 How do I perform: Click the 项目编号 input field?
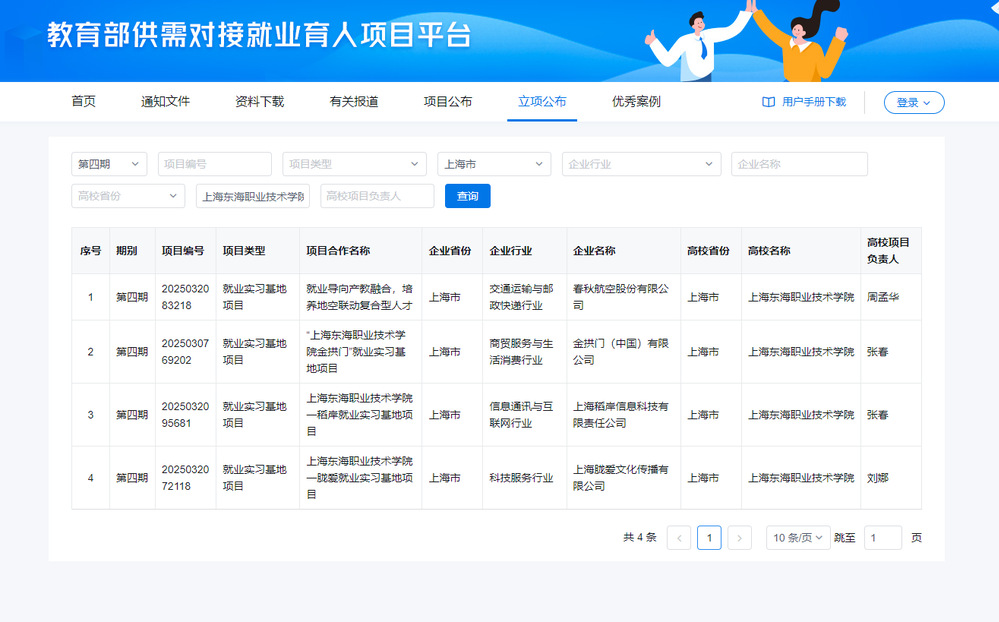tap(214, 164)
